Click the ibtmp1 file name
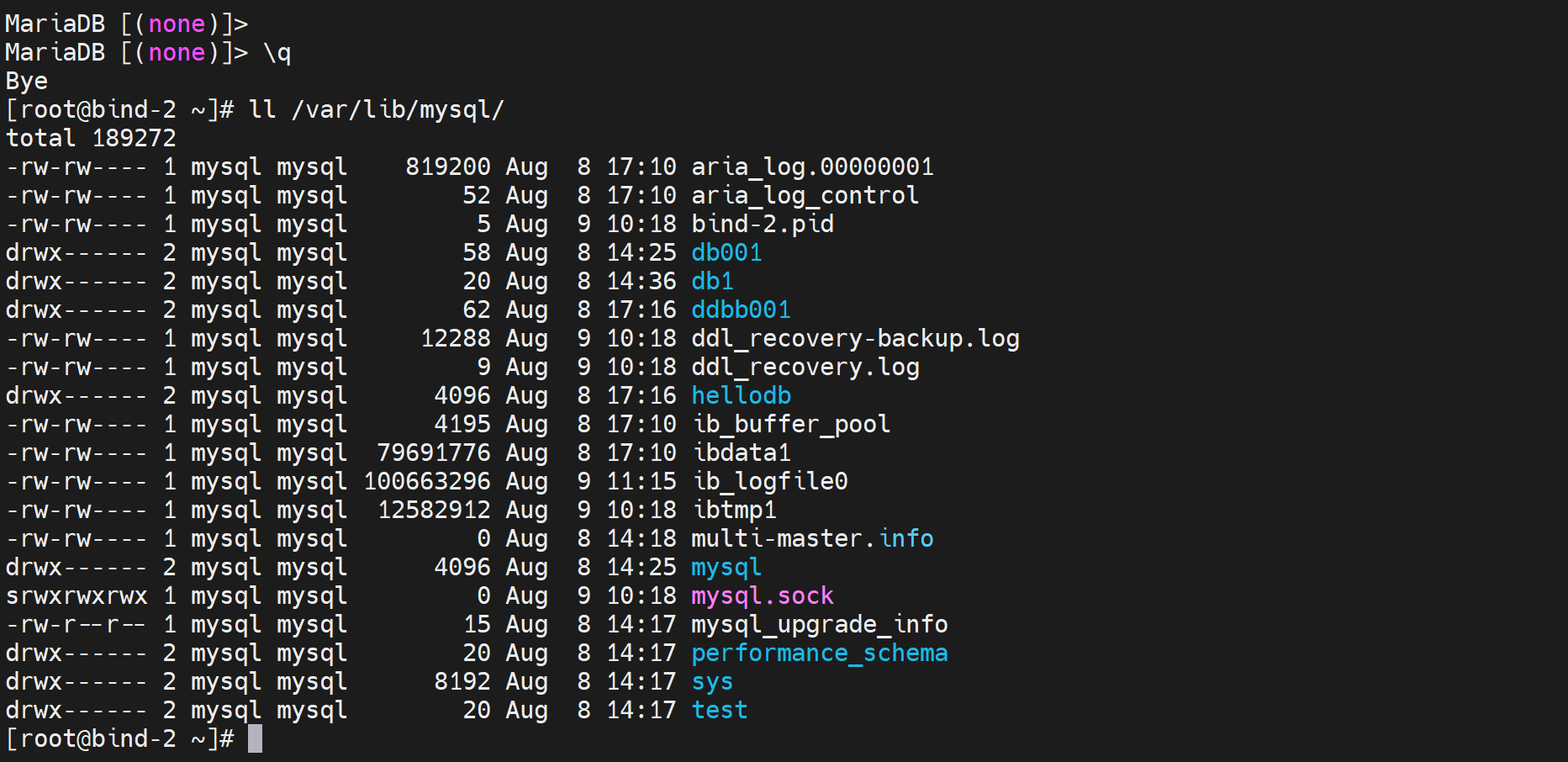The height and width of the screenshot is (762, 1568). point(733,510)
